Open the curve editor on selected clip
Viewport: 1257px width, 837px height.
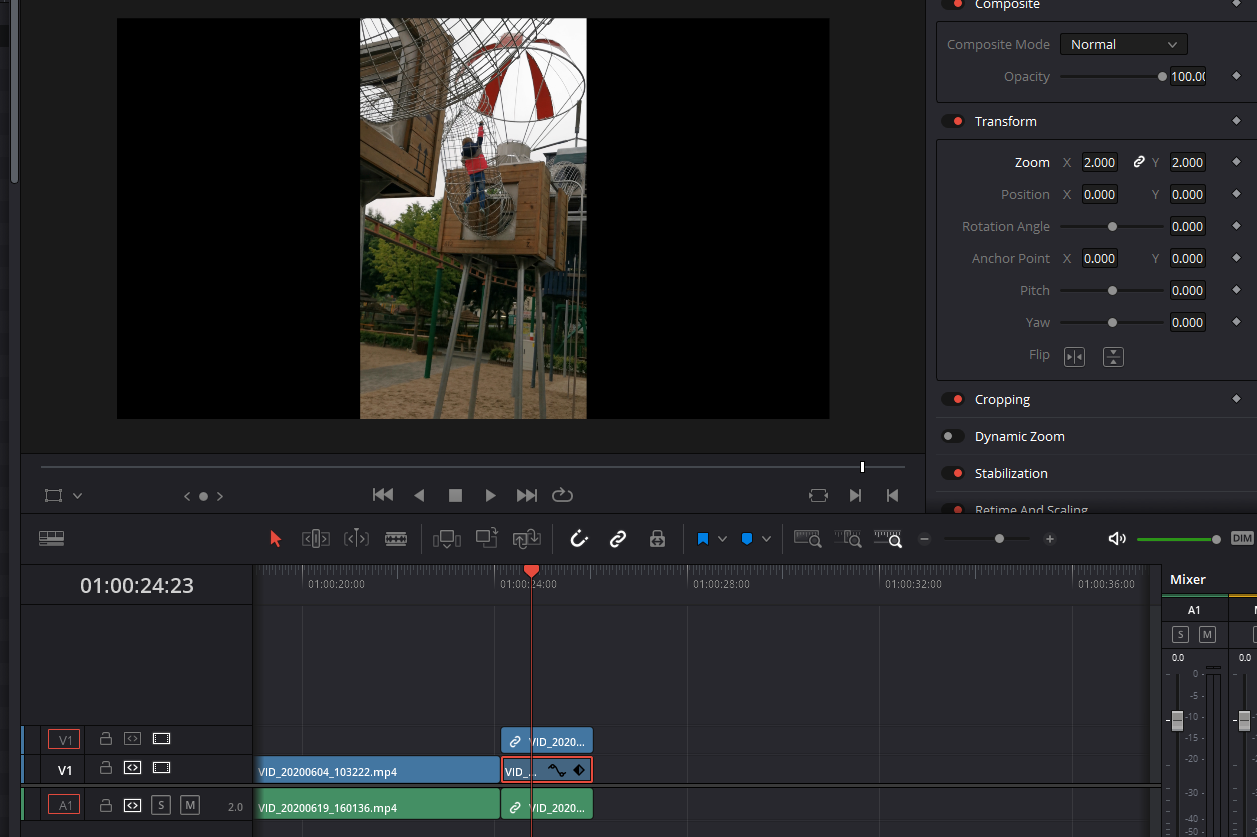click(557, 770)
